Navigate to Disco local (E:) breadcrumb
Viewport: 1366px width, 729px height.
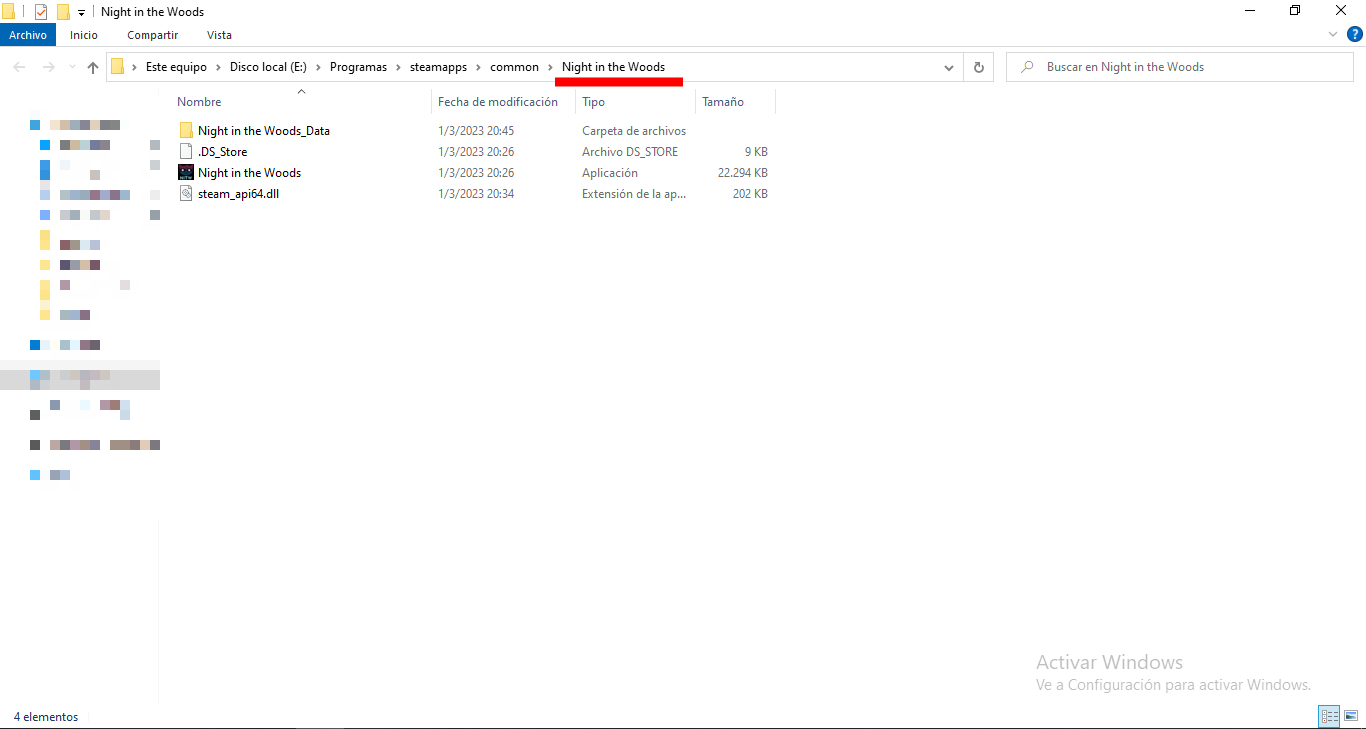point(268,67)
